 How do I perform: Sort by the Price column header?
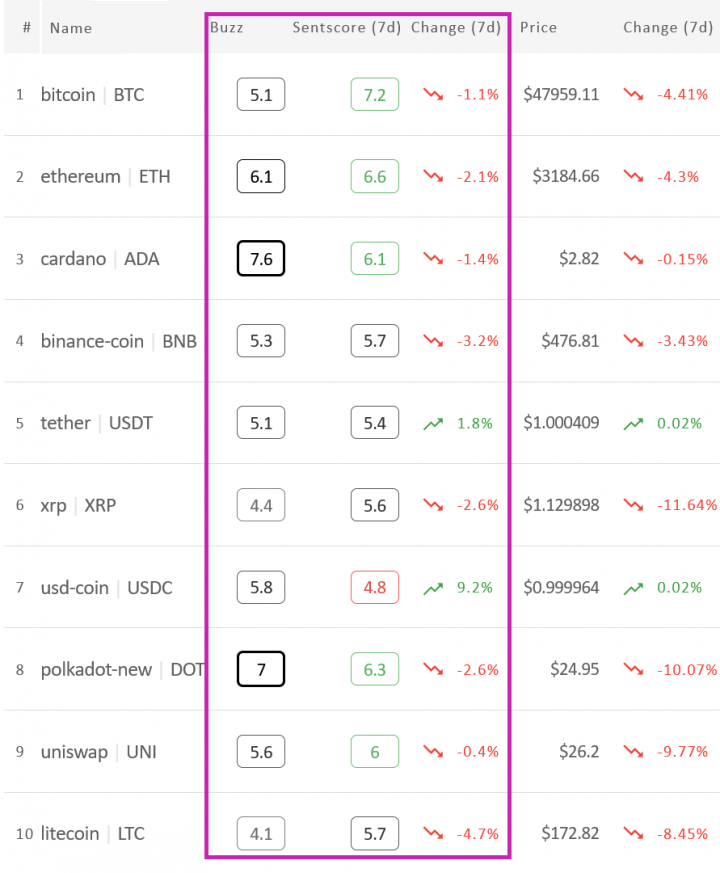(x=538, y=27)
